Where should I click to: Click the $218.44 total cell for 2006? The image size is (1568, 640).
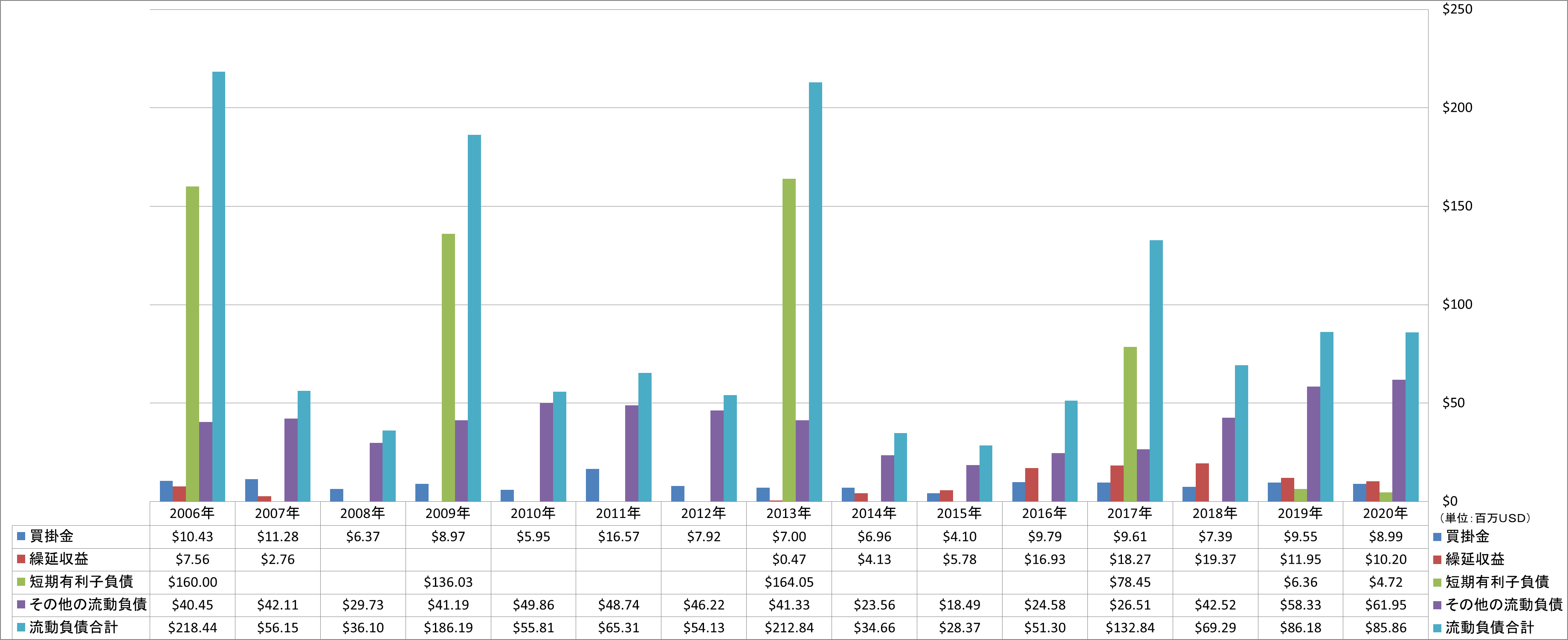pos(192,628)
